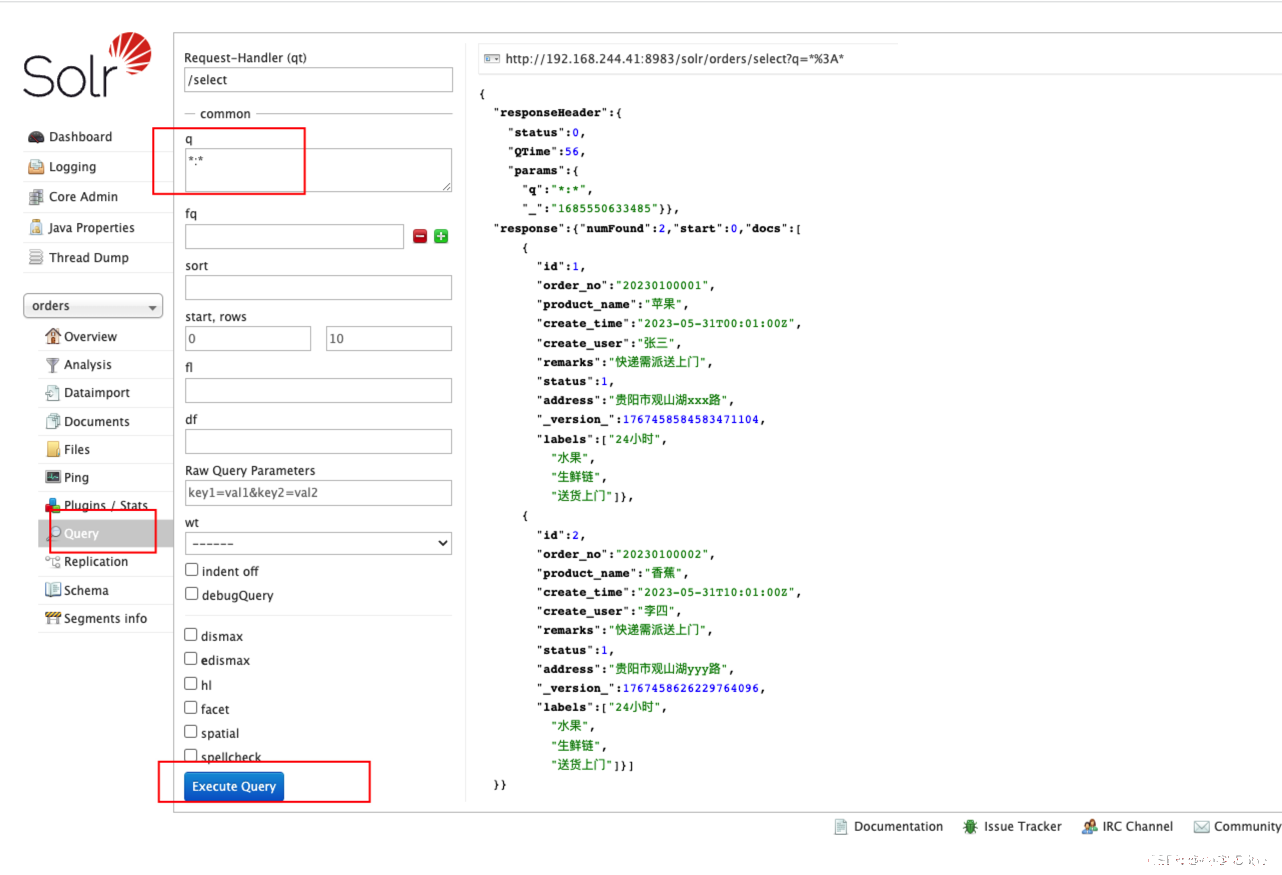Click the Plugins / Stats icon

[x=53, y=505]
